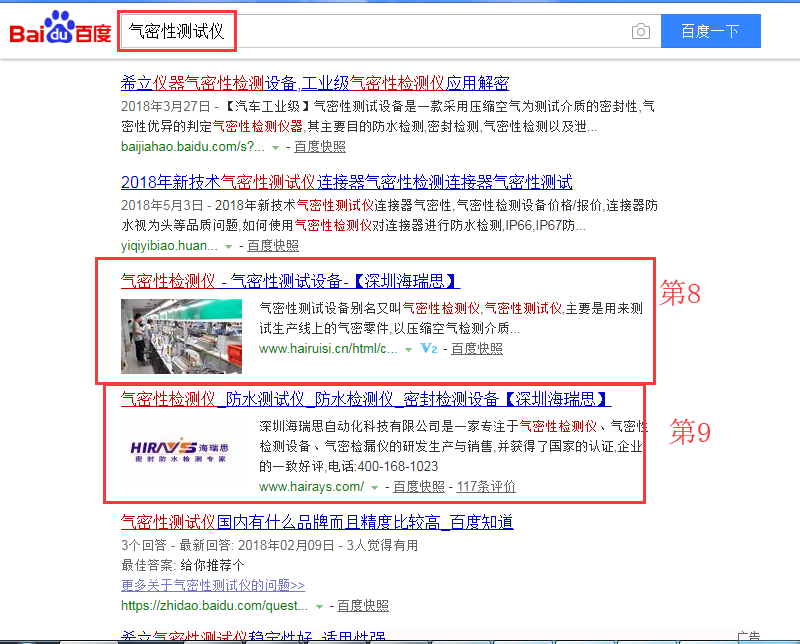800x644 pixels.
Task: Click the V2 verification badge icon
Action: [429, 349]
